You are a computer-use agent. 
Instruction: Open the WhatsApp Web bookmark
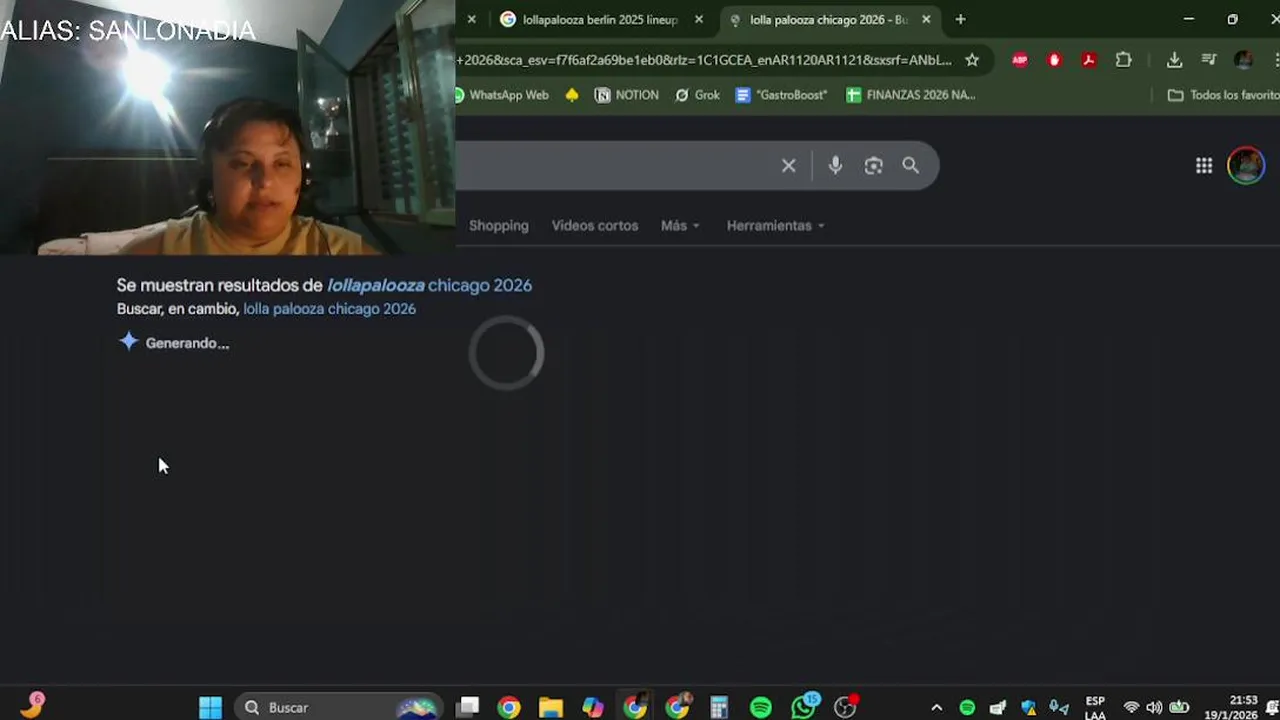[501, 95]
